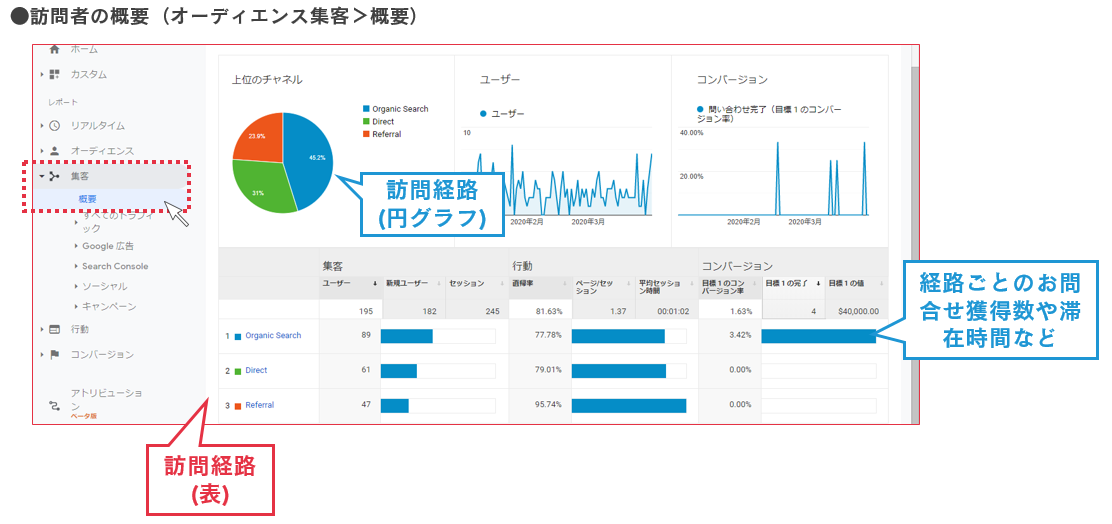Click Organic Search conversion rate 3.42%

740,335
